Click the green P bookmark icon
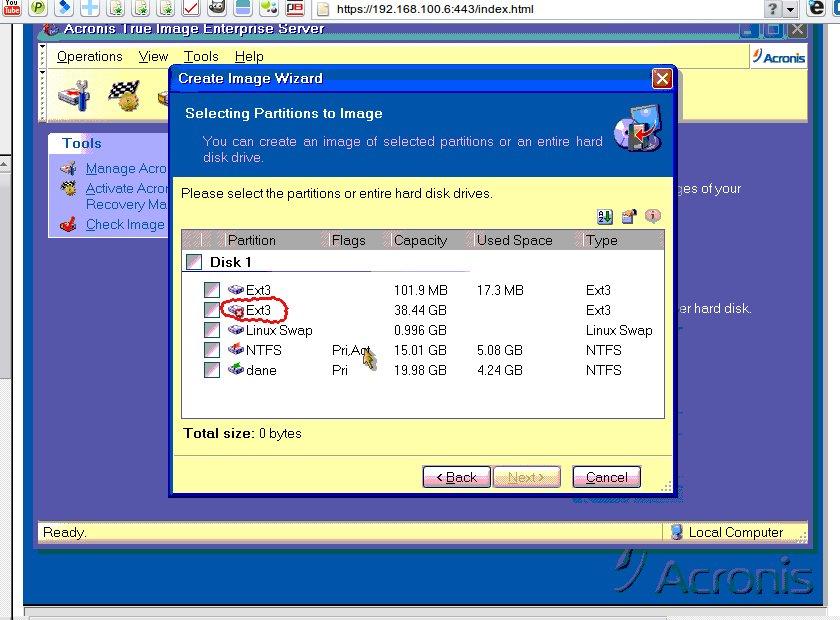Image resolution: width=840 pixels, height=620 pixels. coord(38,8)
